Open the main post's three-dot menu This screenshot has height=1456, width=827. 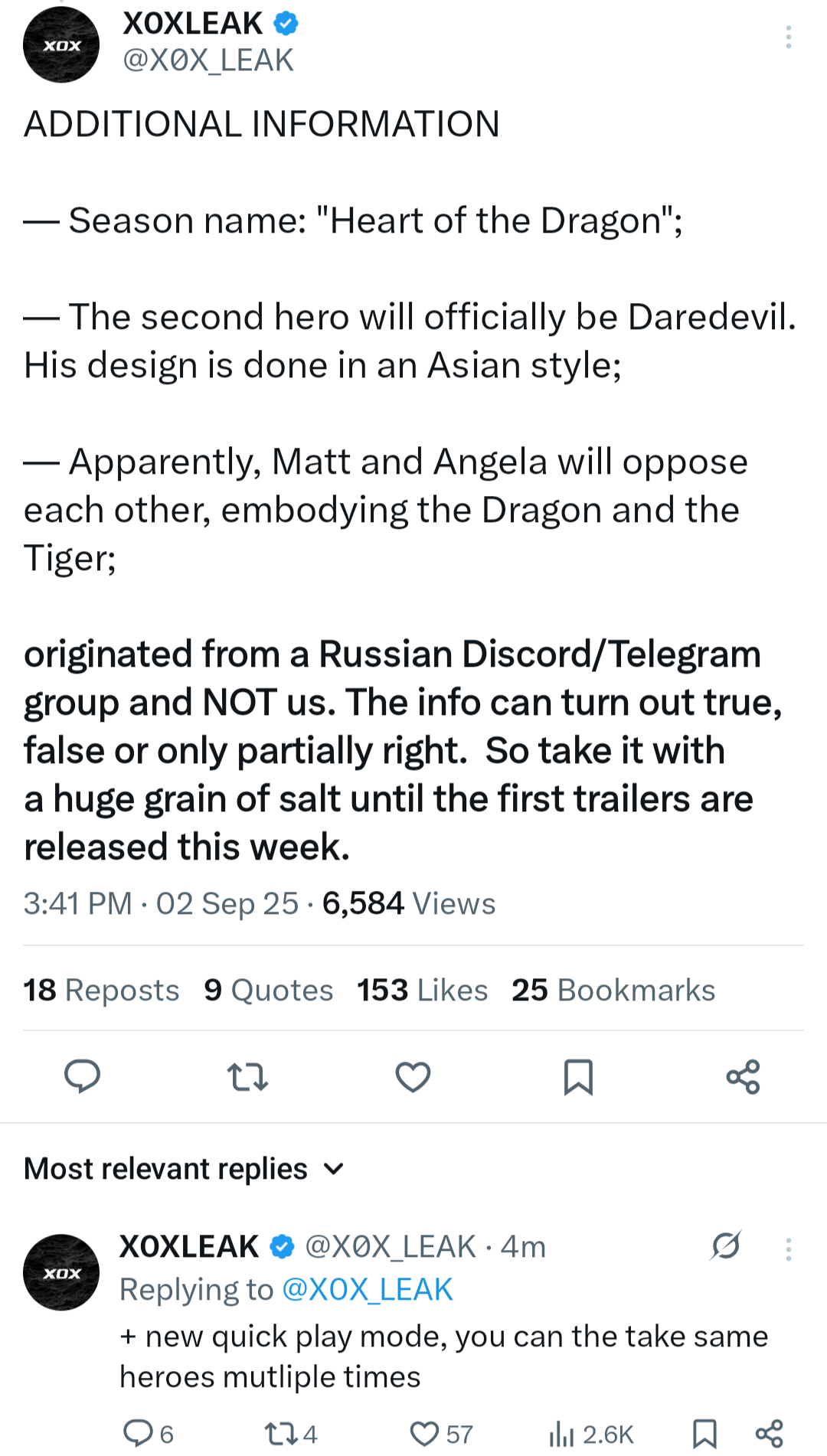tap(788, 37)
